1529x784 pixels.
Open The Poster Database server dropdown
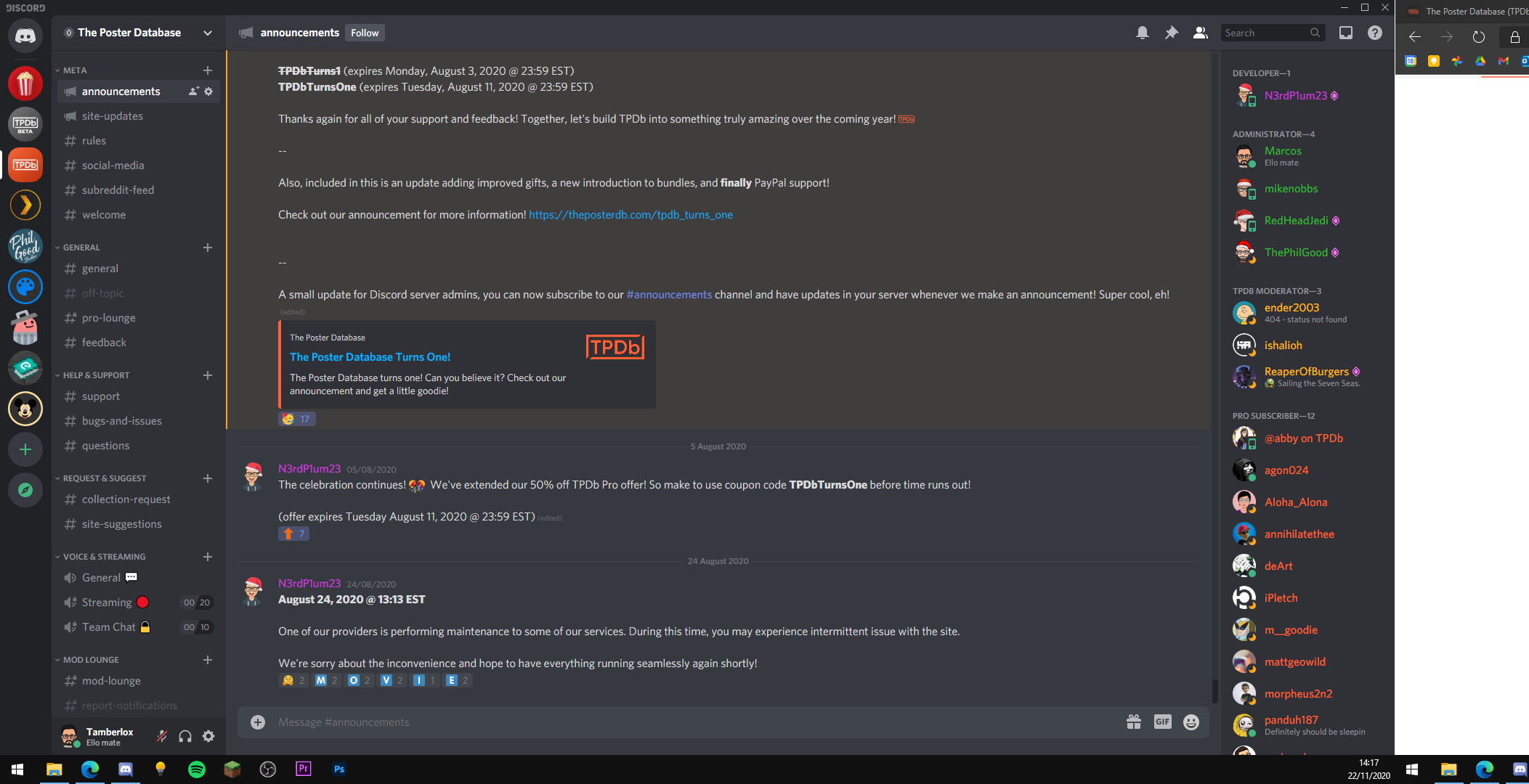208,33
